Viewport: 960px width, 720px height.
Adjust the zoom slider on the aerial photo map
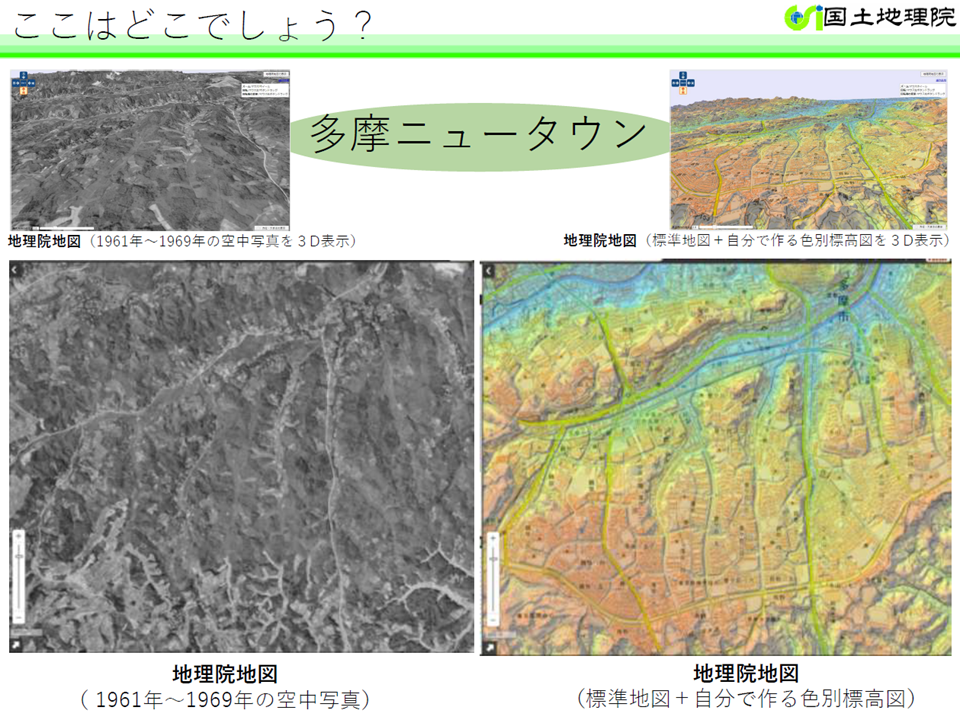click(x=19, y=576)
